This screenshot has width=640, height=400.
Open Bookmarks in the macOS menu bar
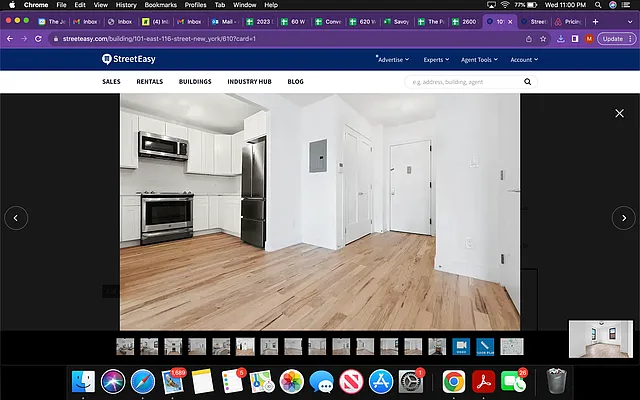pyautogui.click(x=160, y=5)
